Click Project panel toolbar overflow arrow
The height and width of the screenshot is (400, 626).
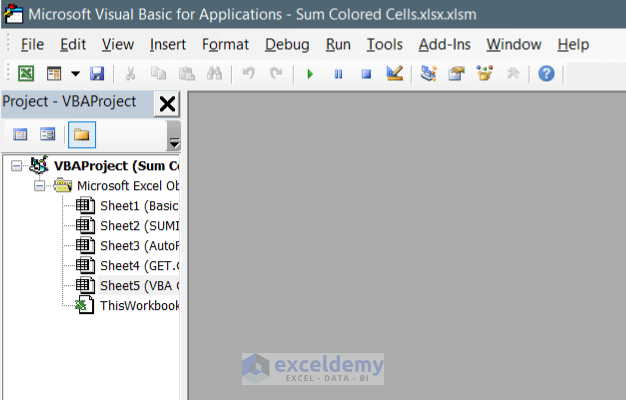(174, 136)
